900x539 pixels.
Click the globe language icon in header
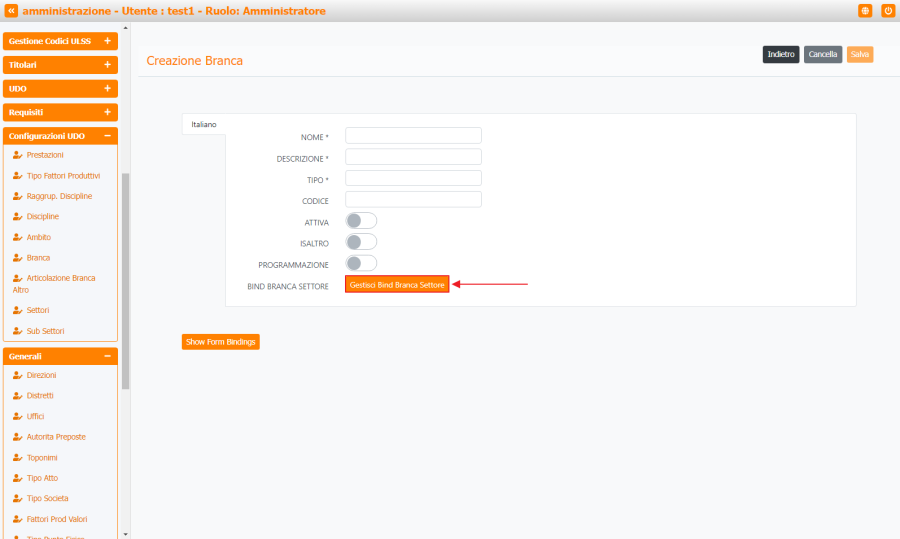point(865,11)
